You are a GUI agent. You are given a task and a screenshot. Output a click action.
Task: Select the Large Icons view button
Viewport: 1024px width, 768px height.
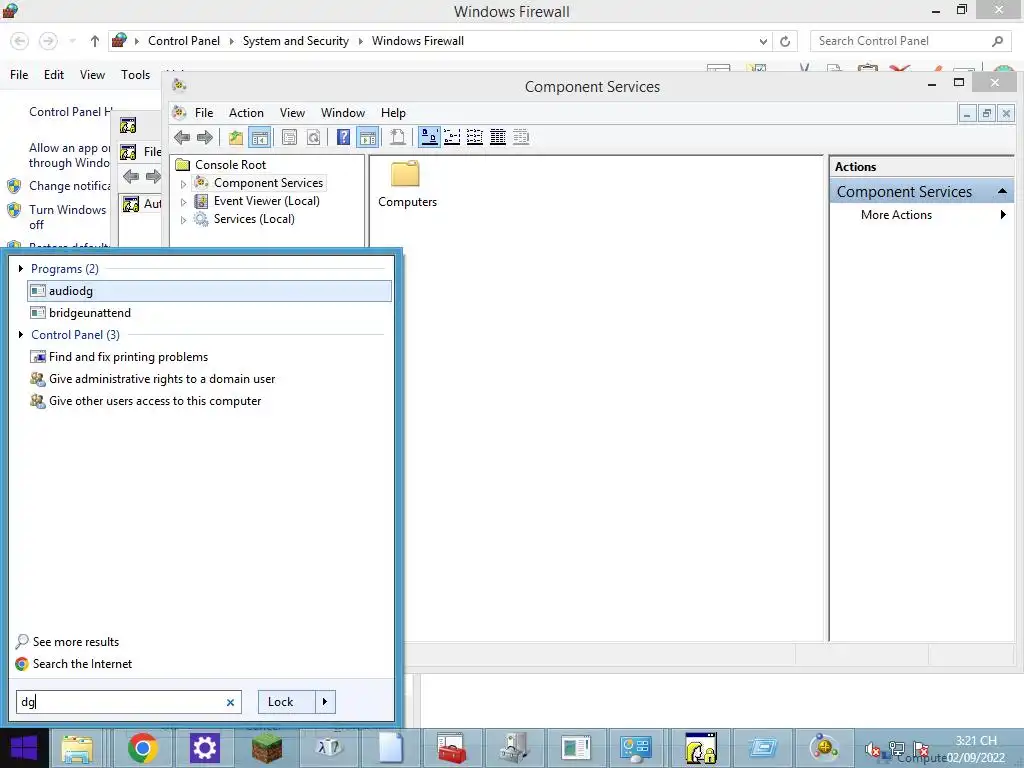point(429,137)
